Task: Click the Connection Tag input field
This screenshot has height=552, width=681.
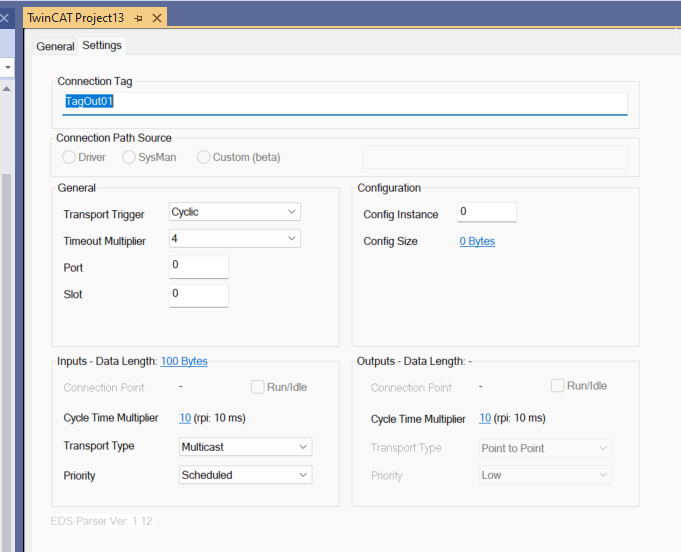Action: point(344,103)
